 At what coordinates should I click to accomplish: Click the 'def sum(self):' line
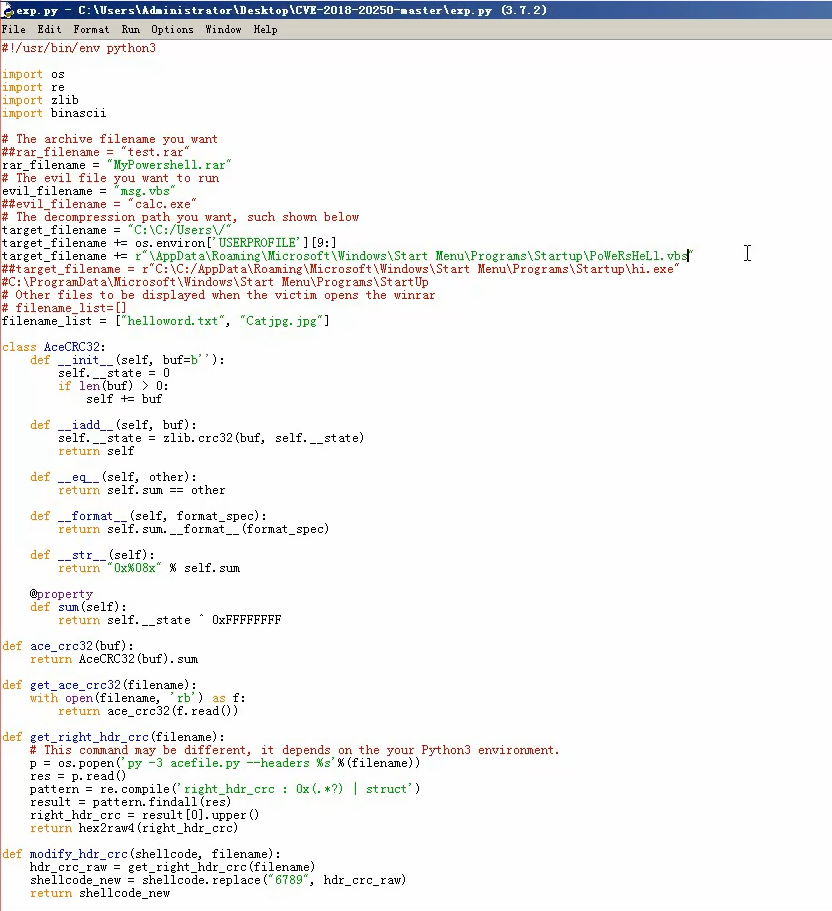point(78,607)
